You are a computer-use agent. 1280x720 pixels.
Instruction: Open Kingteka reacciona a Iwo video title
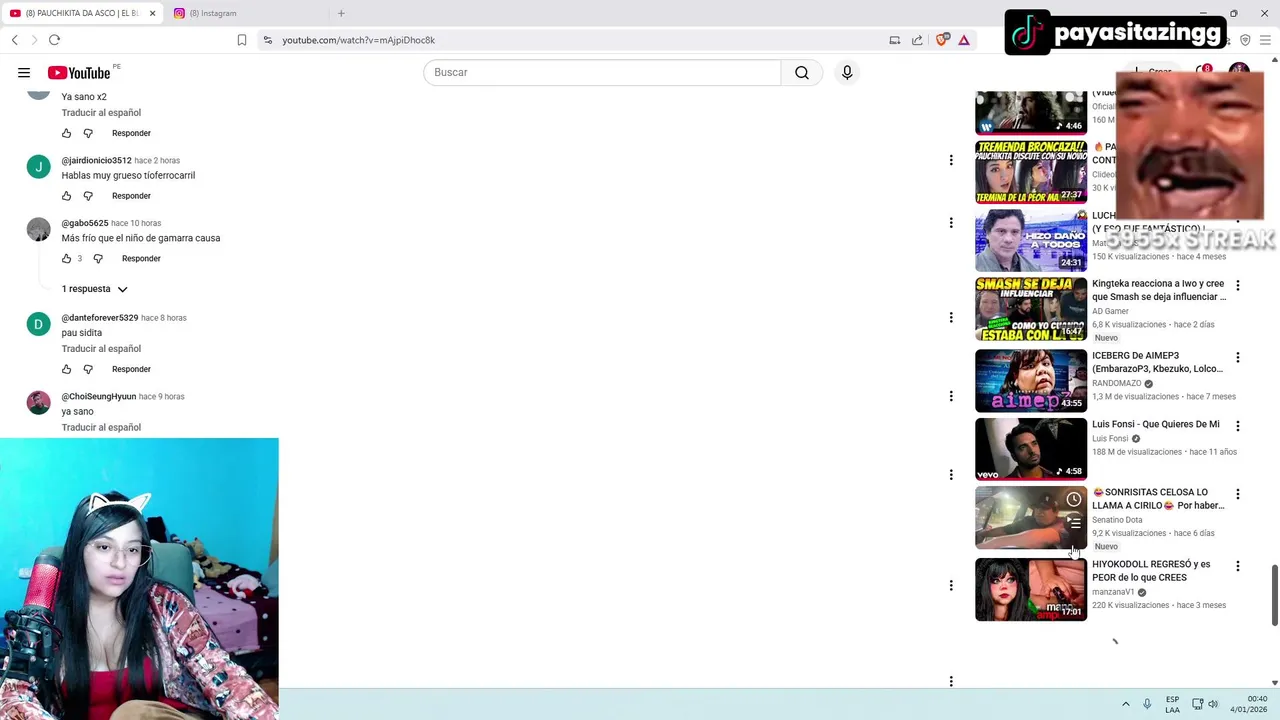(x=1159, y=290)
